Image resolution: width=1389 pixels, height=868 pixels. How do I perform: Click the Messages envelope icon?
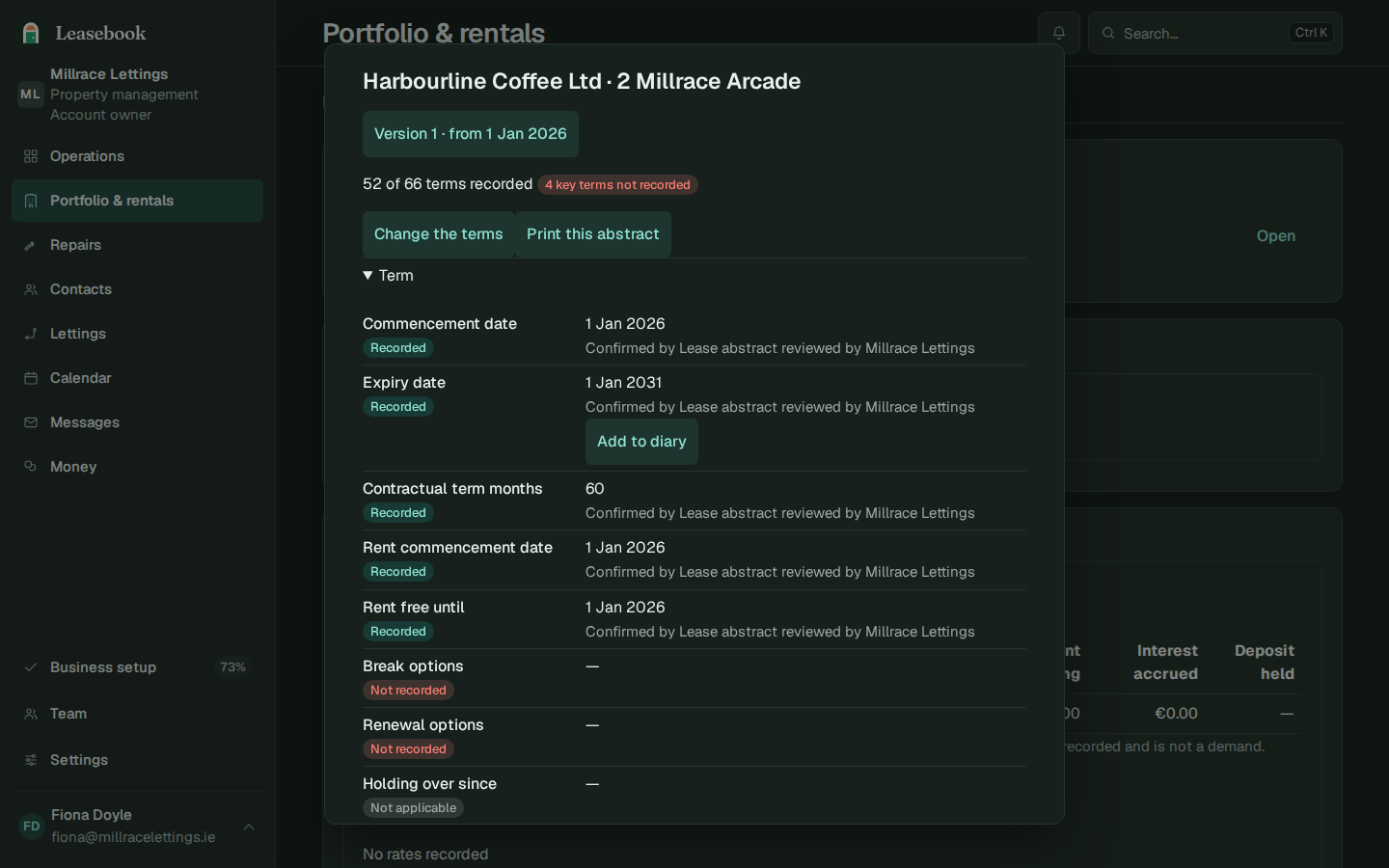click(31, 422)
